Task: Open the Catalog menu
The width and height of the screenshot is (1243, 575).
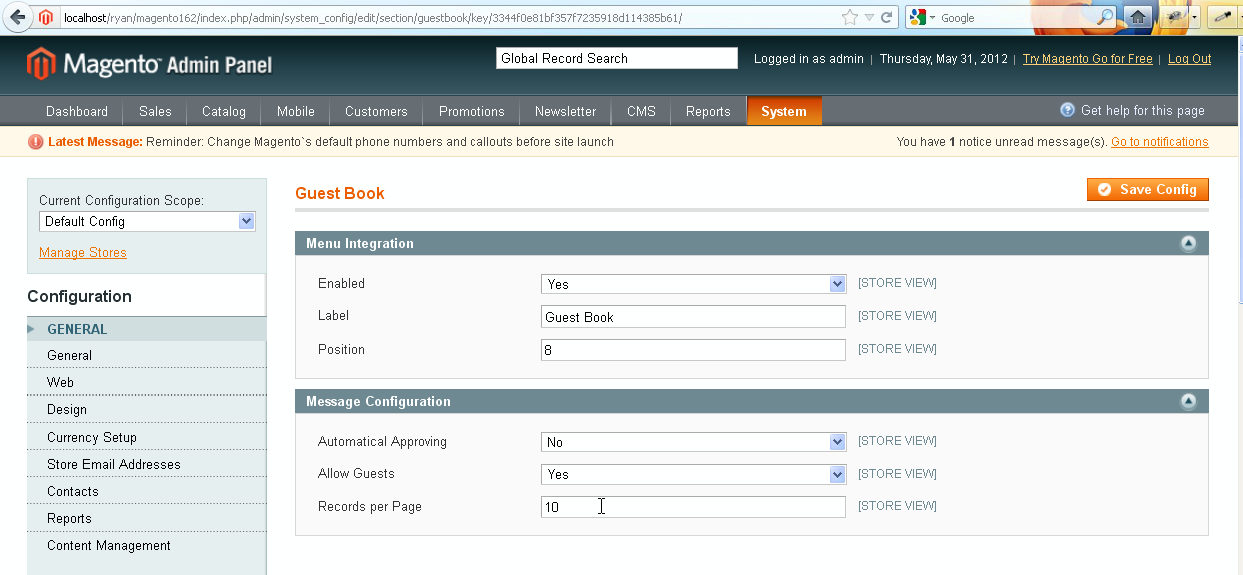Action: coord(223,111)
